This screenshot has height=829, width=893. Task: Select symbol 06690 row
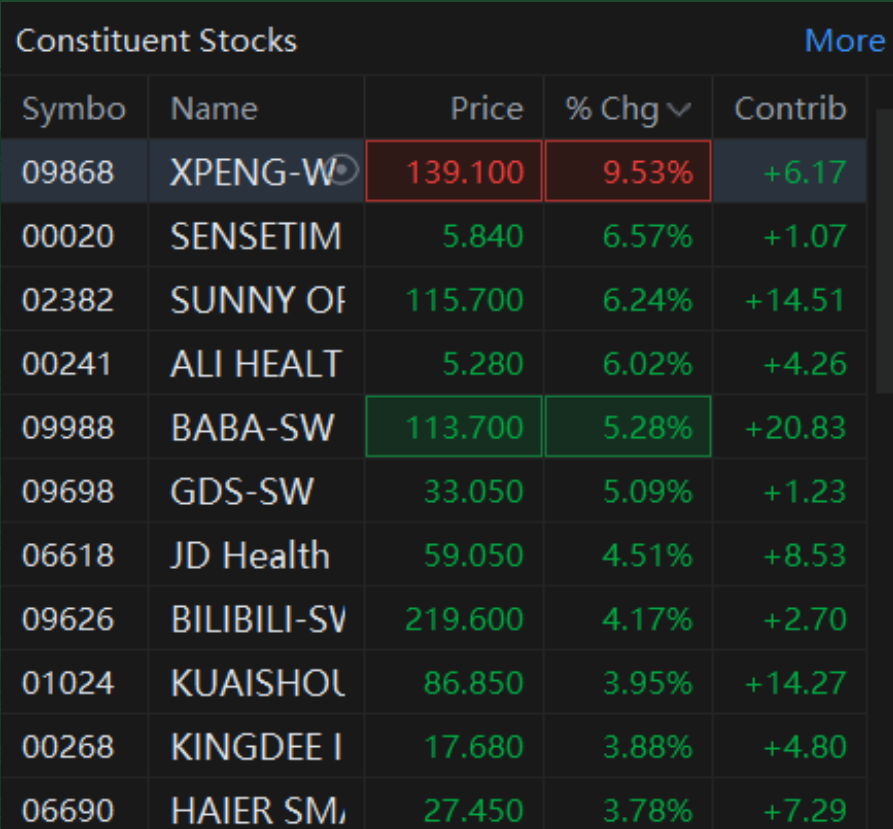click(x=68, y=810)
